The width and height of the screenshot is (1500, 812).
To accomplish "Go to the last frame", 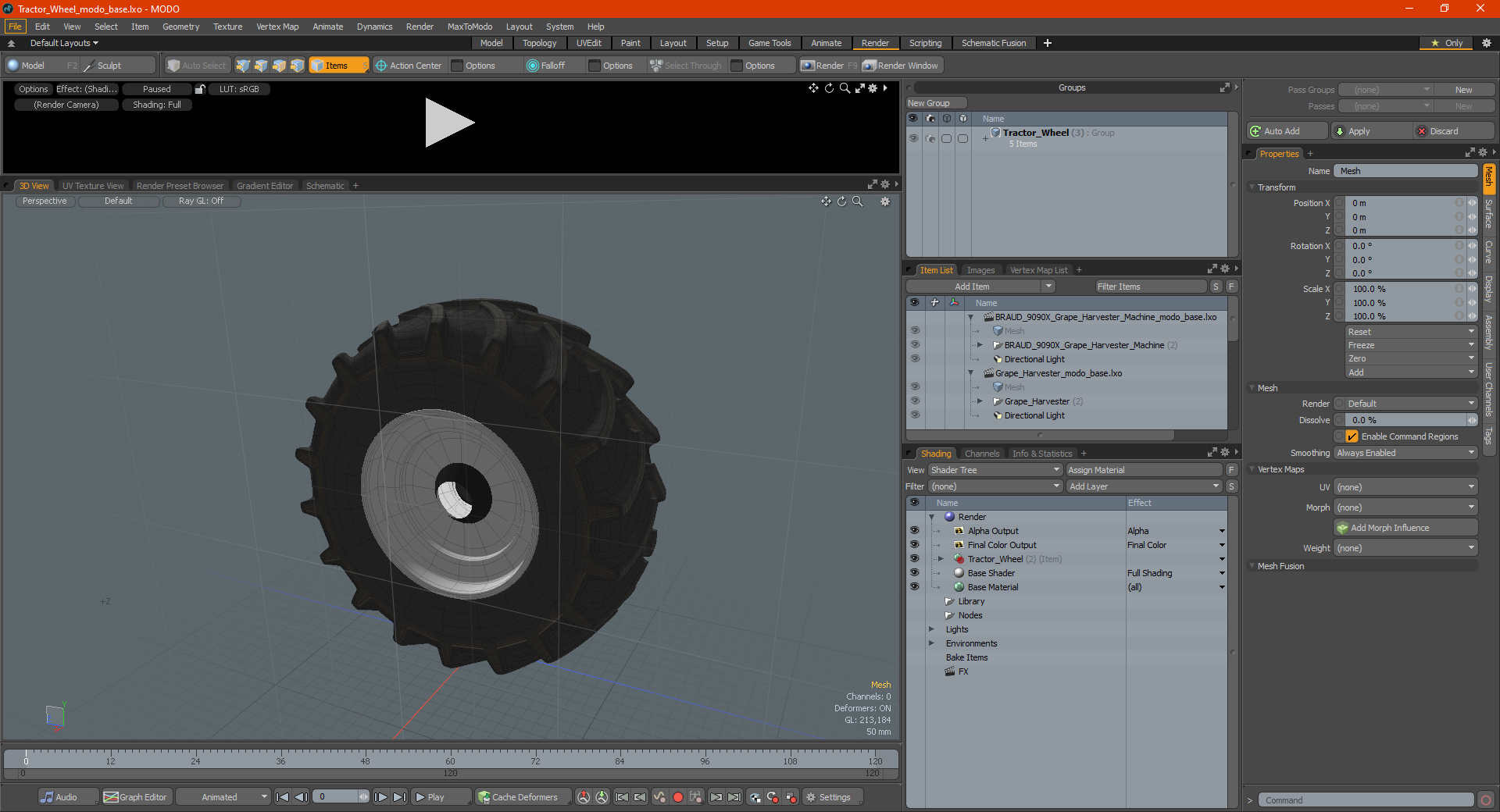I will 399,797.
